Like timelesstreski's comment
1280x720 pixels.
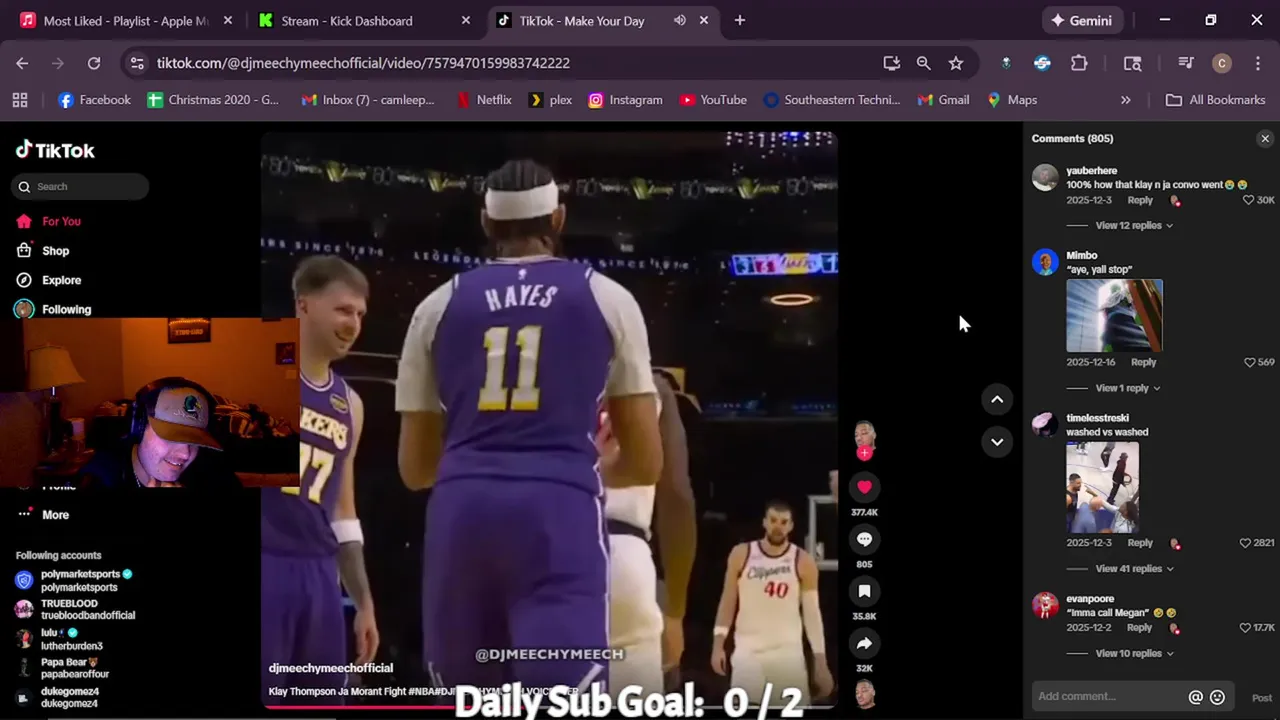coord(1245,543)
